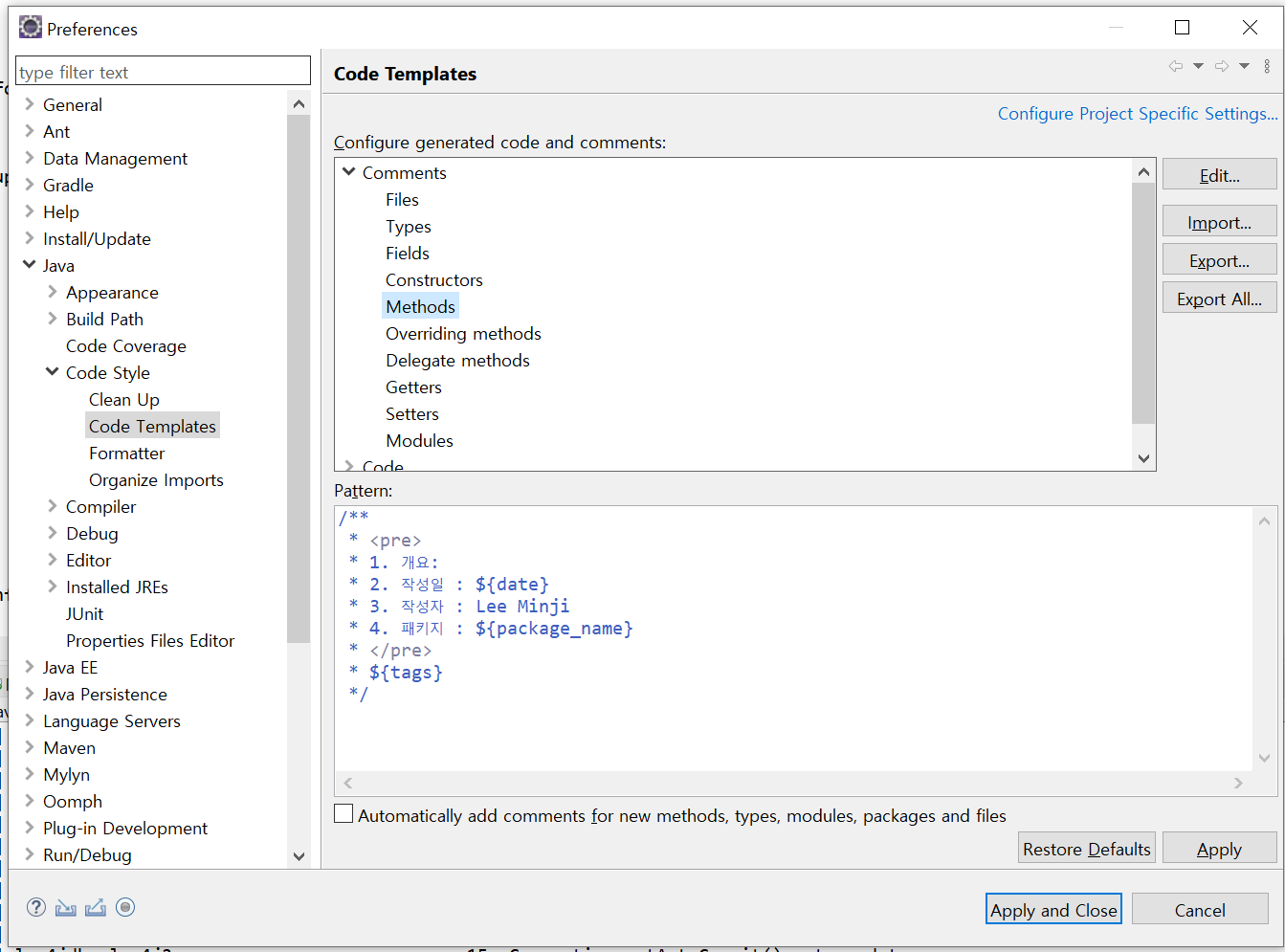This screenshot has height=952, width=1285.
Task: Select Setters comment template
Action: [x=412, y=413]
